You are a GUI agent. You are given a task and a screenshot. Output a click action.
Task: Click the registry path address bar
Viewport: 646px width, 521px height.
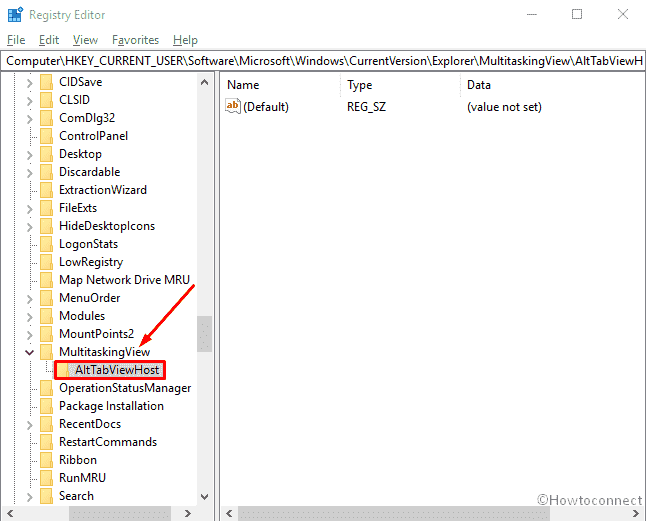[323, 61]
